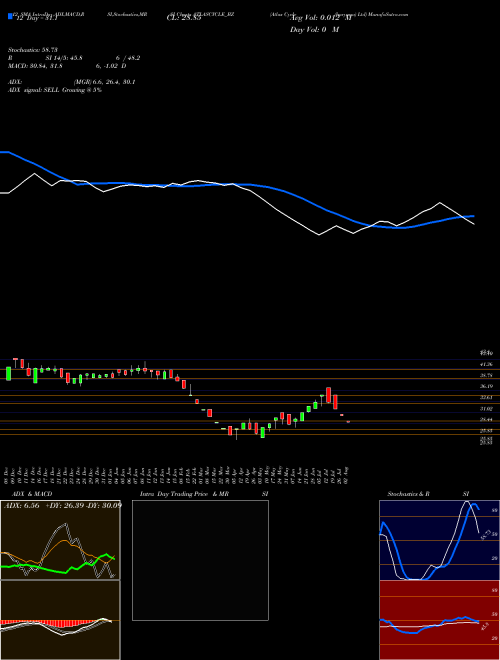Click the 41.26 price axis label

pyautogui.click(x=486, y=364)
